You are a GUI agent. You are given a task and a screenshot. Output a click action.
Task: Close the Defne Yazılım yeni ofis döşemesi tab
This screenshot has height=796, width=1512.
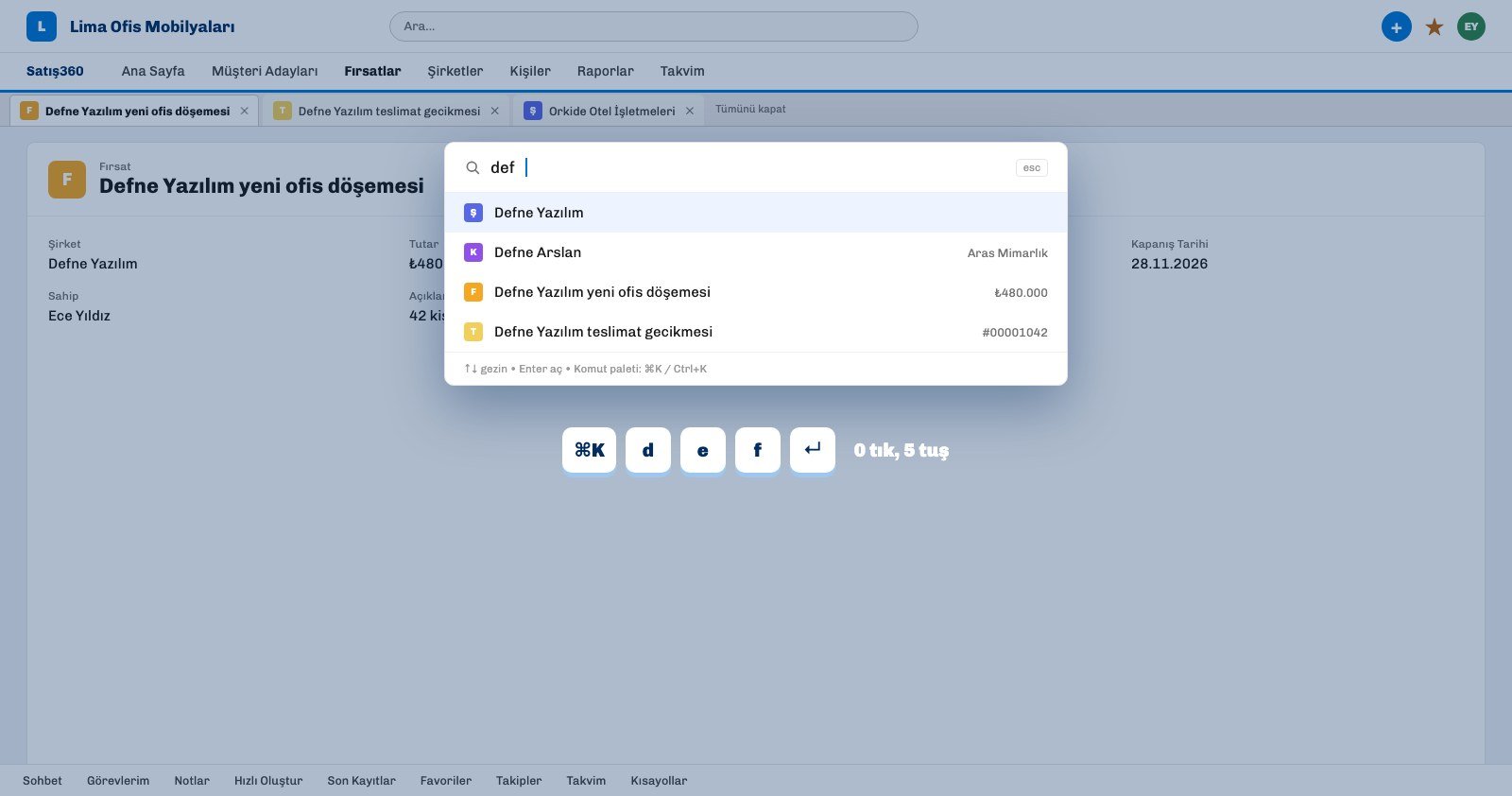coord(244,111)
